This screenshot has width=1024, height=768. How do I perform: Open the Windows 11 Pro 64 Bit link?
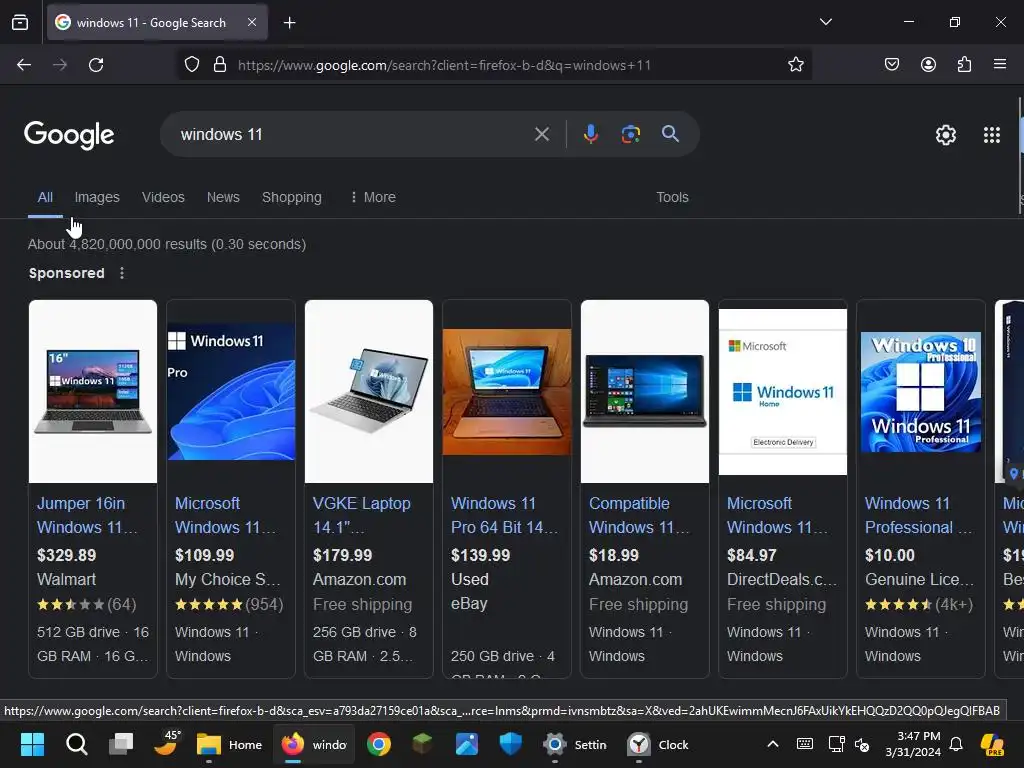[504, 515]
